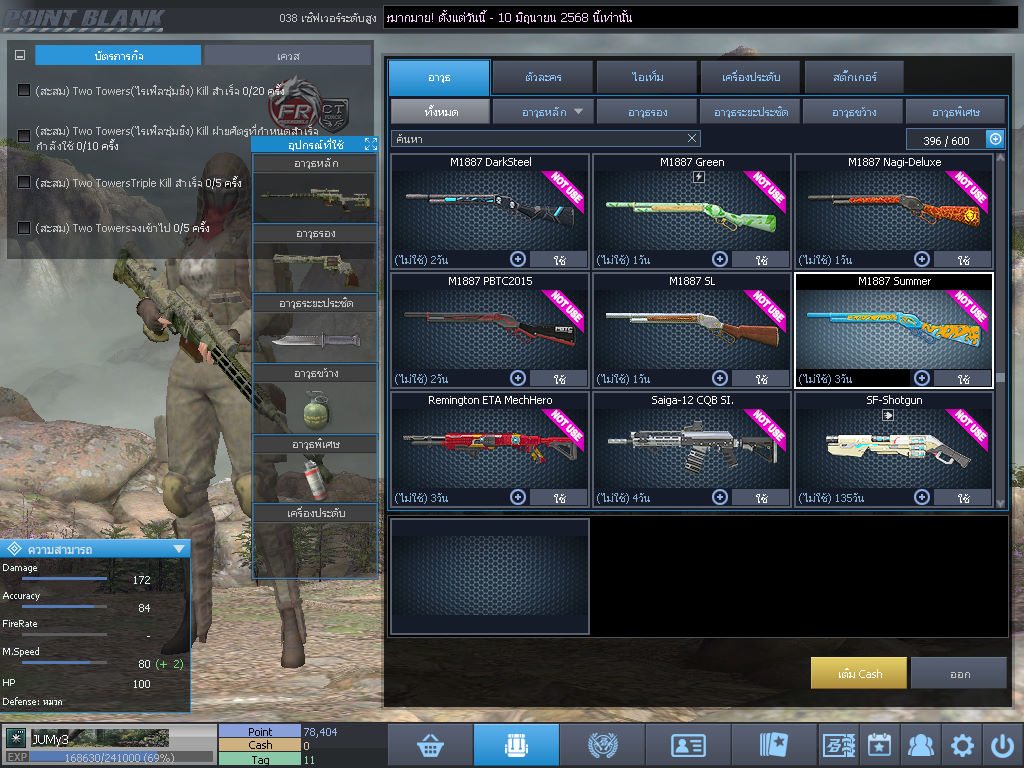Click the ออก exit button

(x=959, y=673)
